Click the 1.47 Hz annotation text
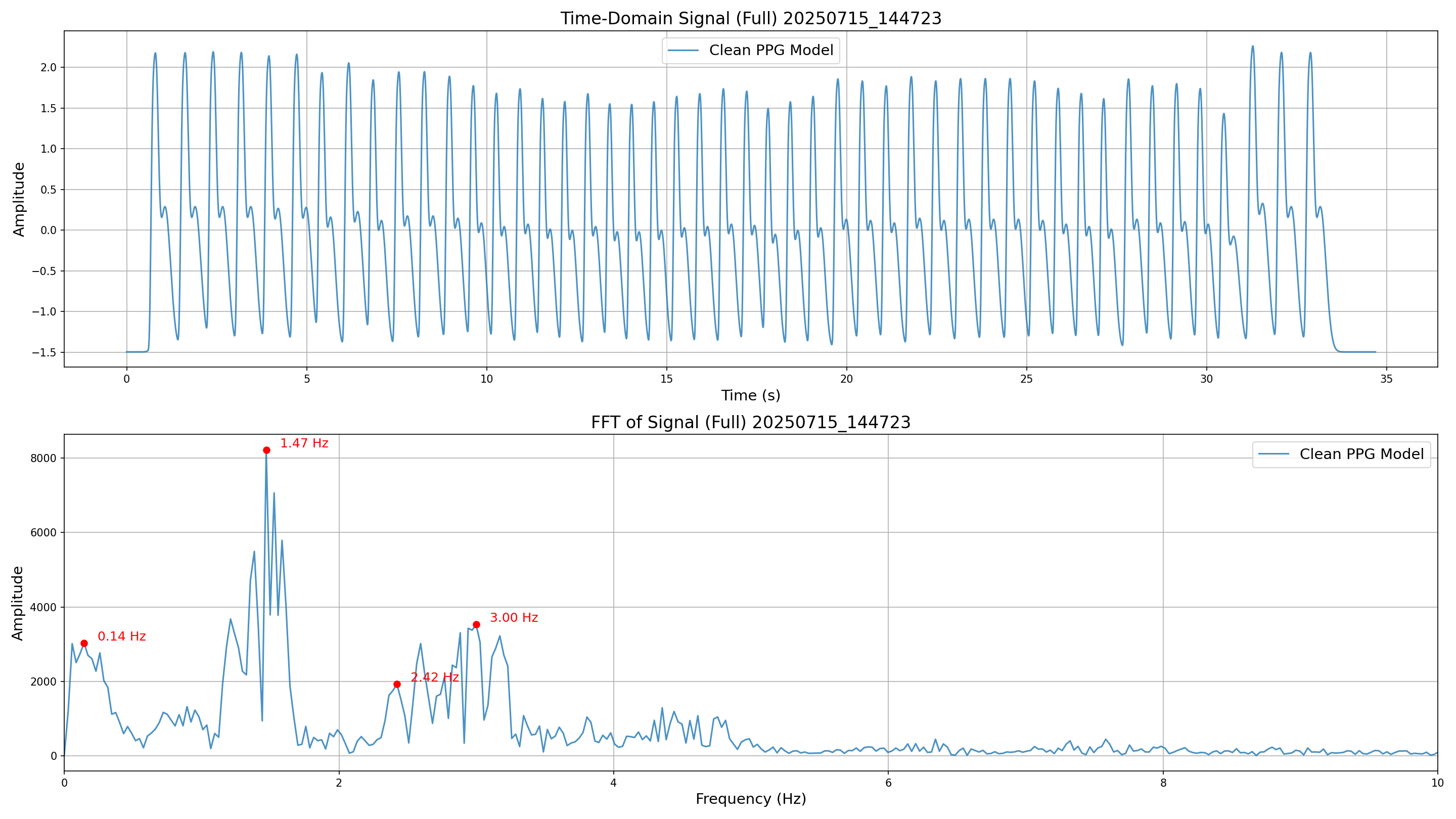Screen dimensions: 1456x819 (304, 443)
